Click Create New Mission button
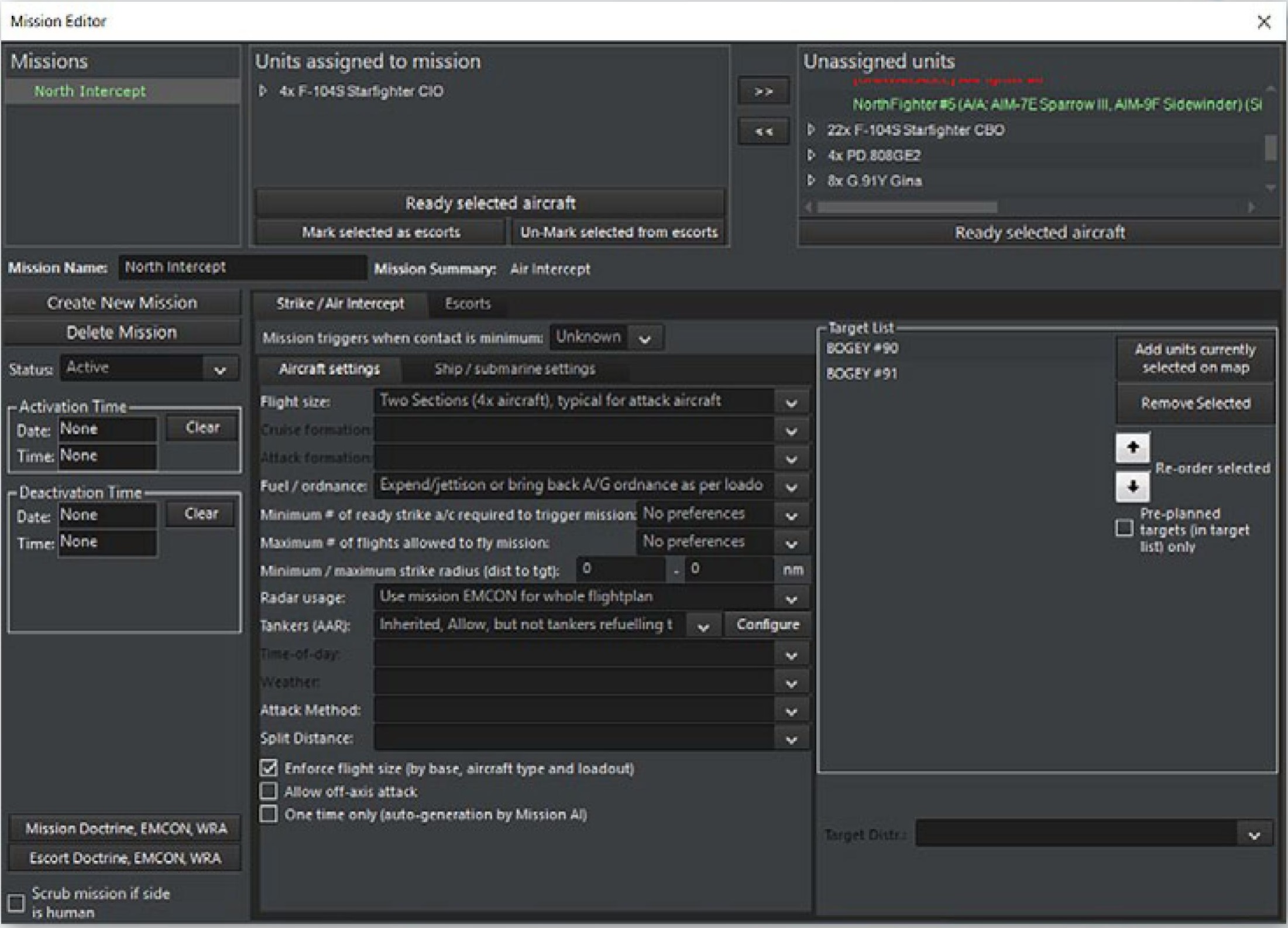The width and height of the screenshot is (1288, 928). coord(122,303)
